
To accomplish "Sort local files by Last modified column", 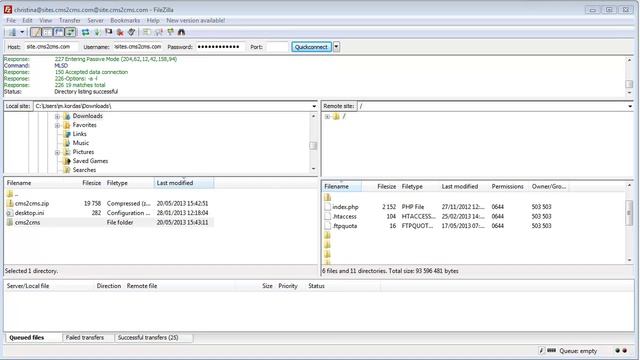I will (184, 183).
